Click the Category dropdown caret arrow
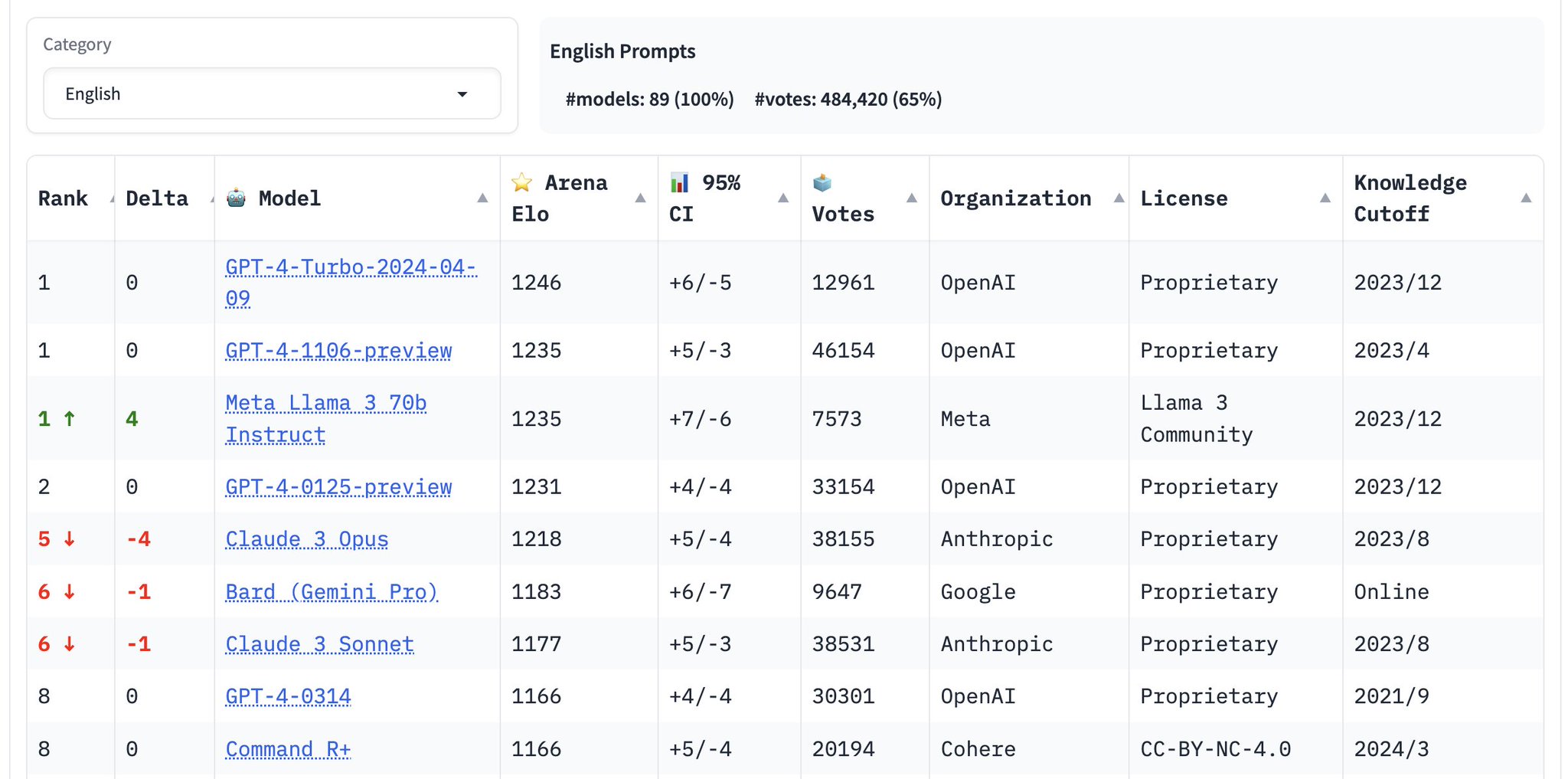 [462, 94]
